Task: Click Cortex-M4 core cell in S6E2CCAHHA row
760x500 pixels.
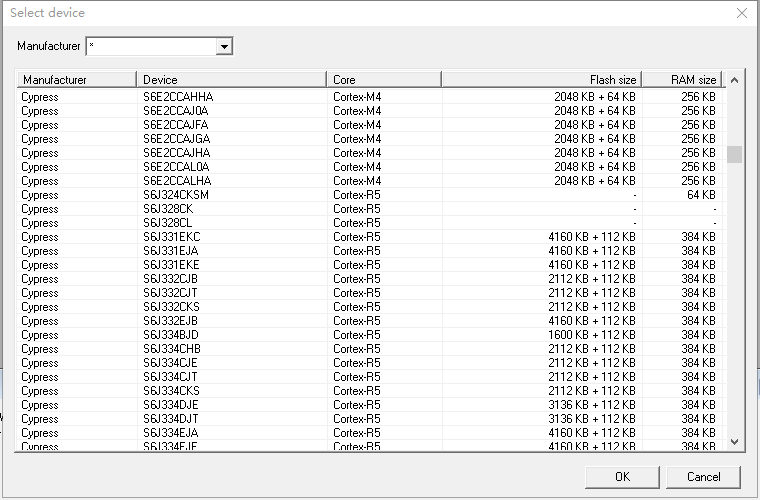Action: (357, 97)
